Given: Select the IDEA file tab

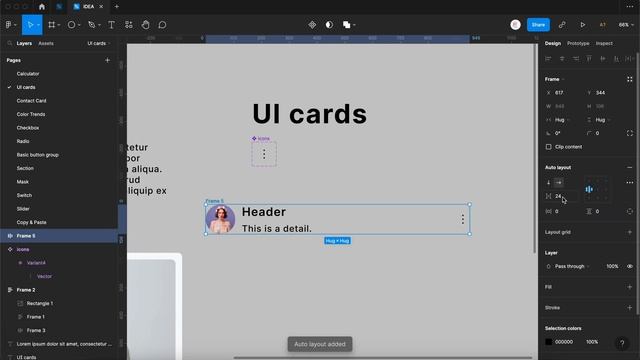Looking at the screenshot, I should click(x=89, y=7).
